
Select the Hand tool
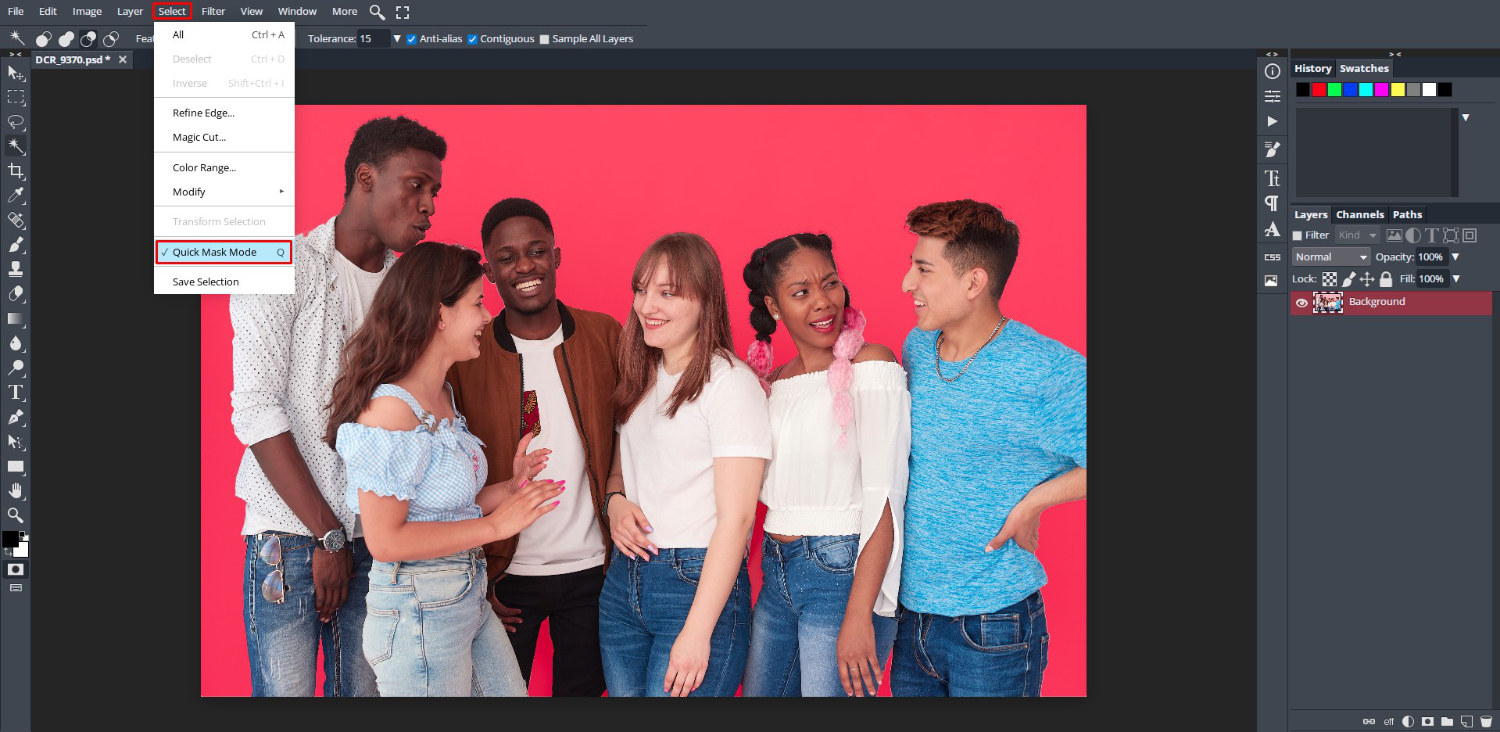[x=16, y=490]
